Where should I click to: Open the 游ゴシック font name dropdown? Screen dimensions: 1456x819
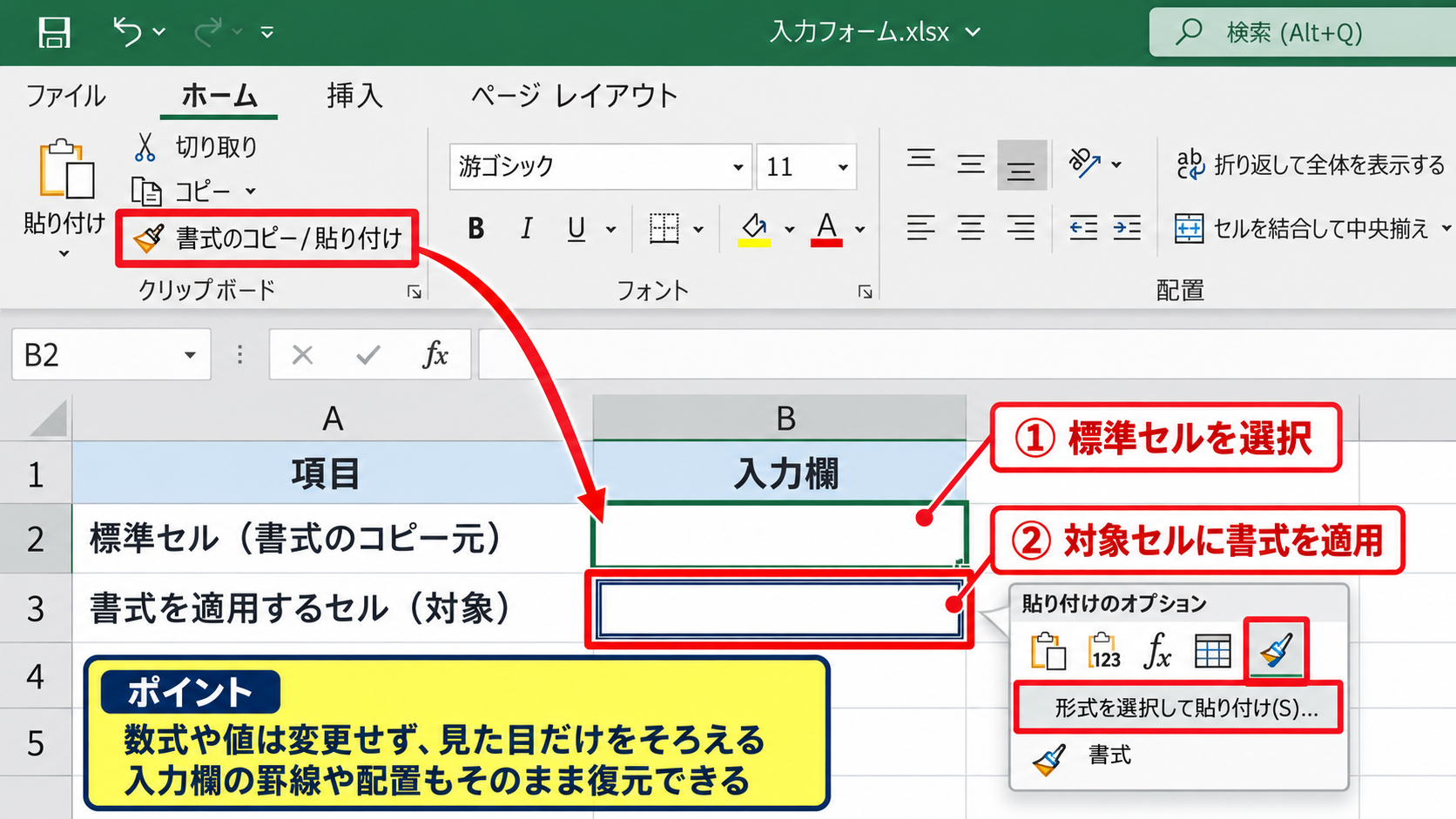click(738, 167)
